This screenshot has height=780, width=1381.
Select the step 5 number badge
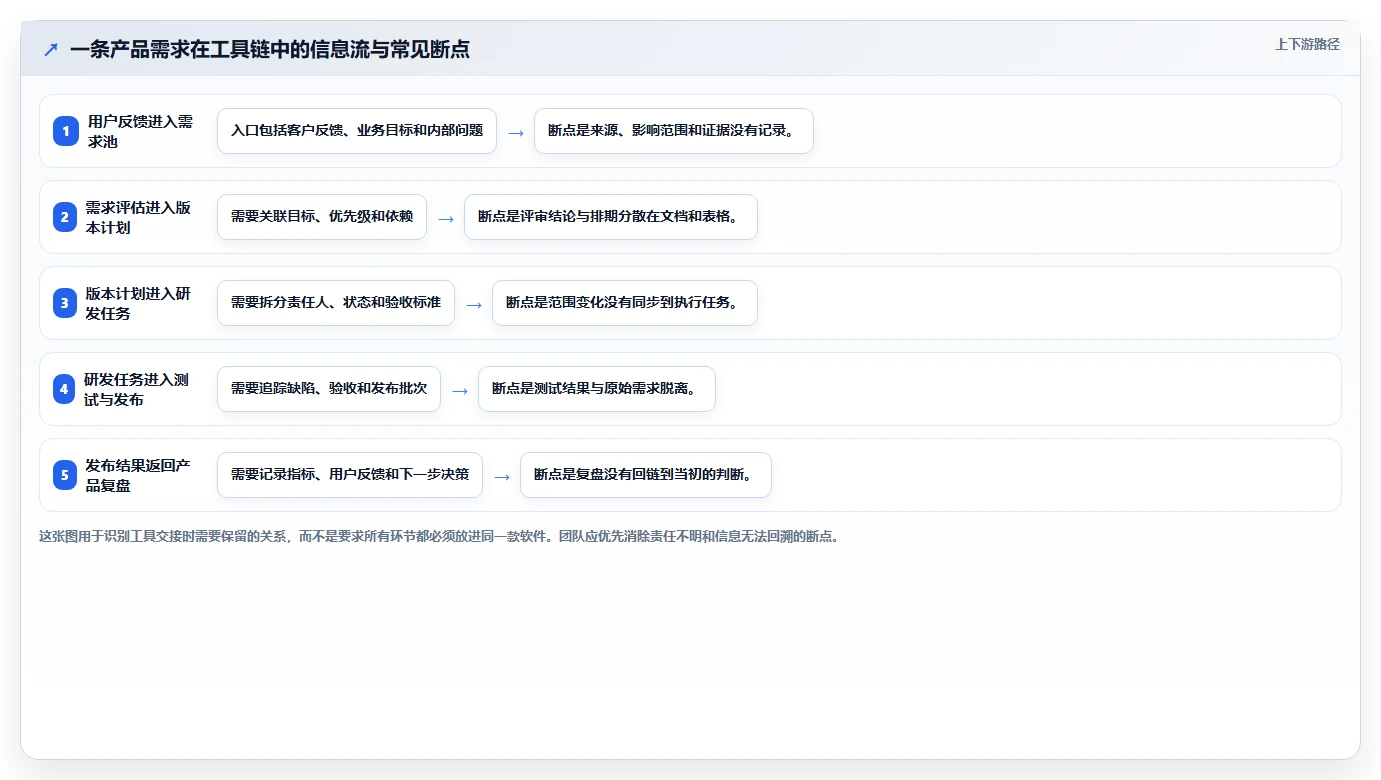point(66,475)
